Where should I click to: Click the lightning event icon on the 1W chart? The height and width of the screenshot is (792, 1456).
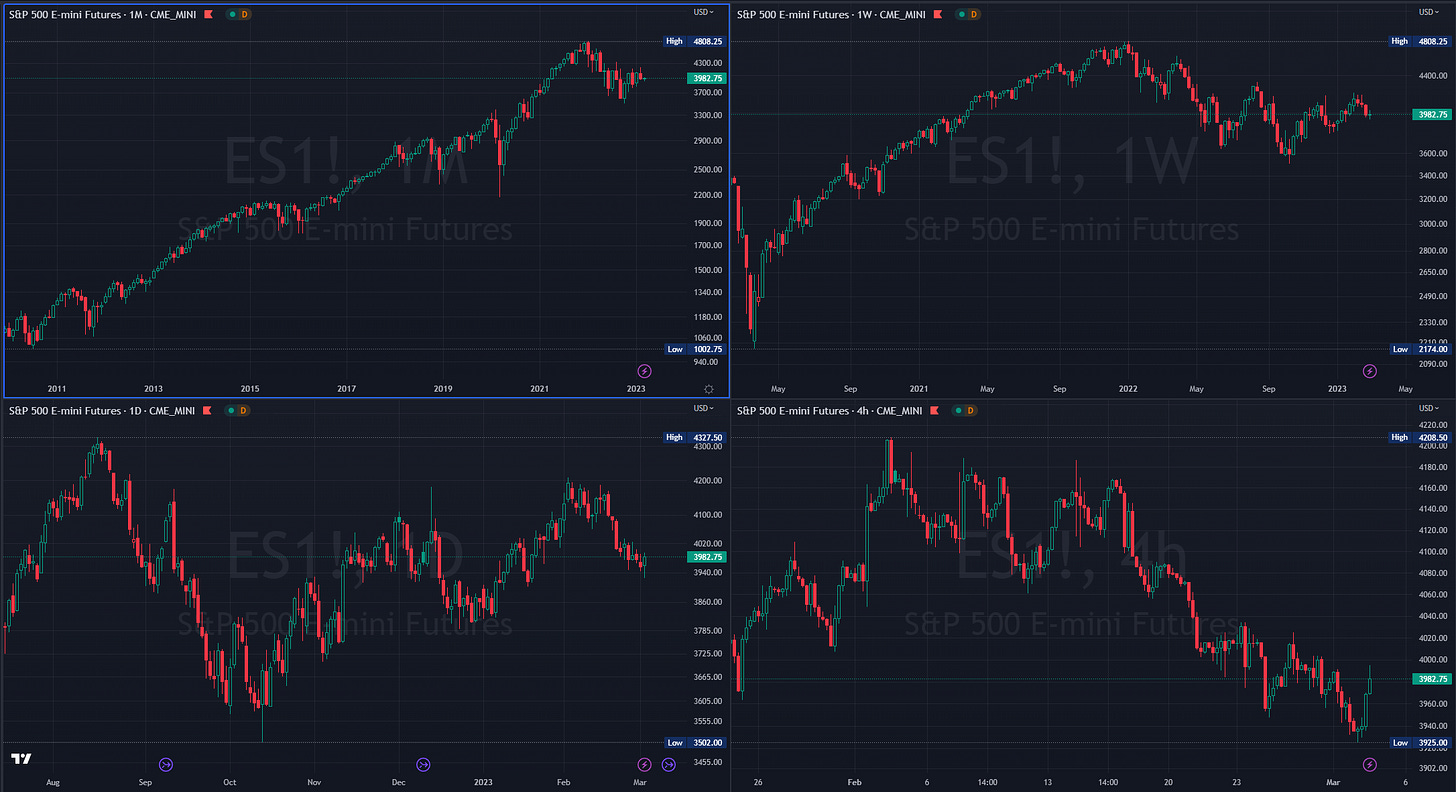point(1370,370)
